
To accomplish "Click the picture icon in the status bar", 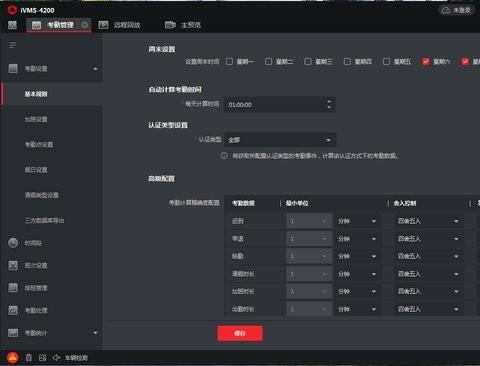I will (x=42, y=358).
